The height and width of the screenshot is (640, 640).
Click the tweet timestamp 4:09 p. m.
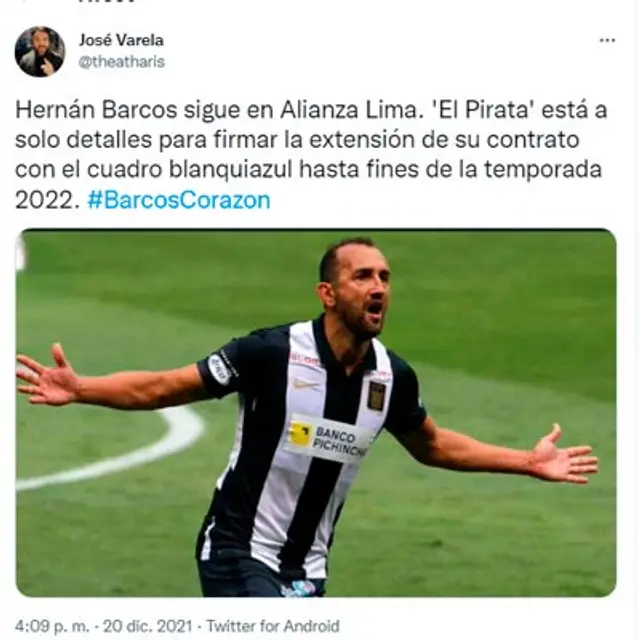[x=52, y=626]
